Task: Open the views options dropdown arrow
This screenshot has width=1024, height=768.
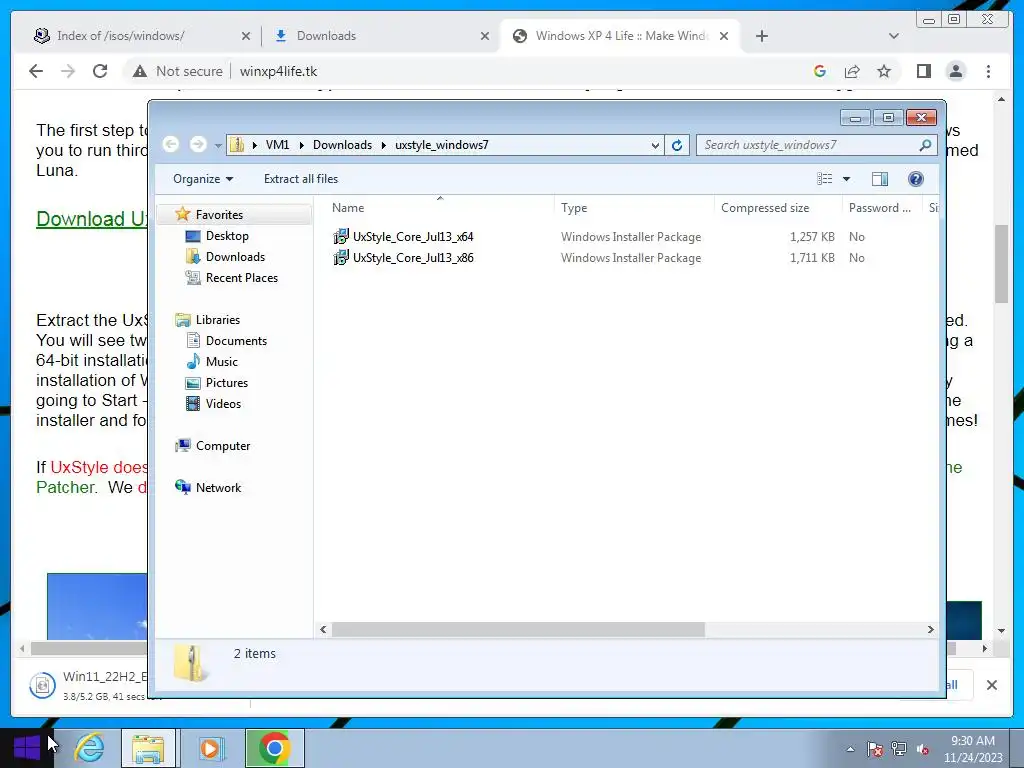Action: [x=846, y=179]
